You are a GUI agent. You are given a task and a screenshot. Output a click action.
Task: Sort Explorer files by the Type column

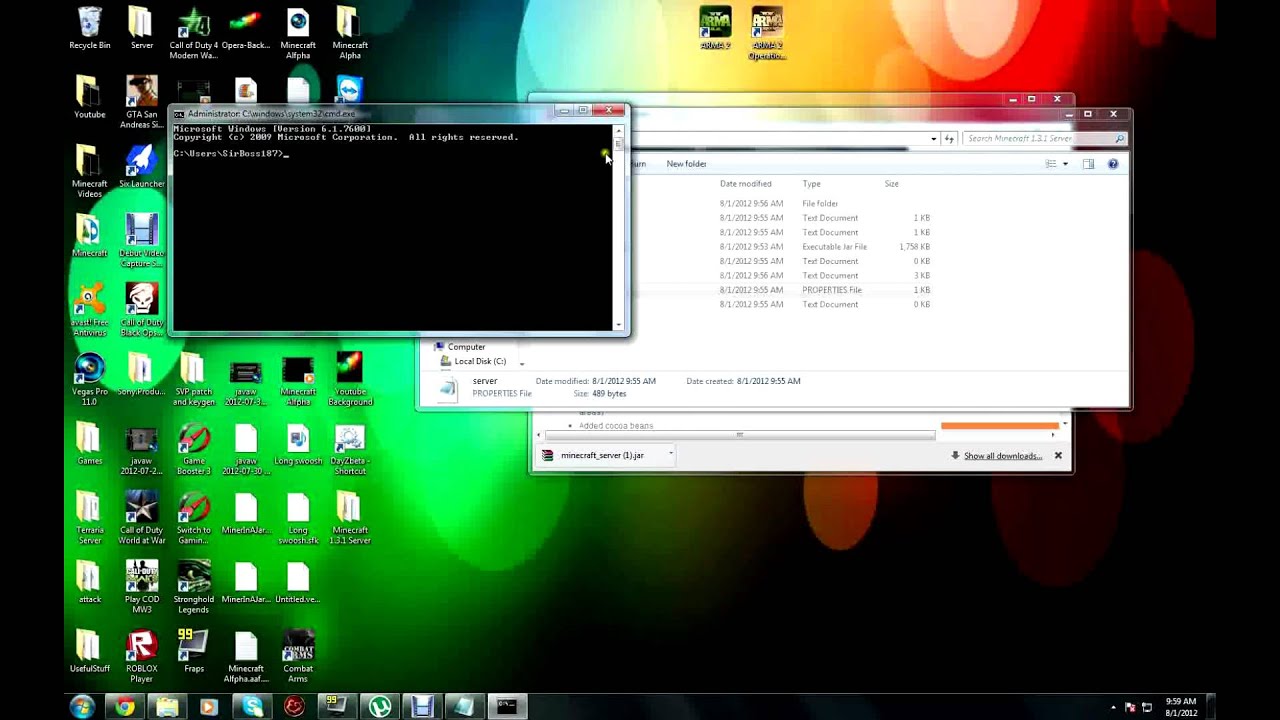(x=811, y=184)
